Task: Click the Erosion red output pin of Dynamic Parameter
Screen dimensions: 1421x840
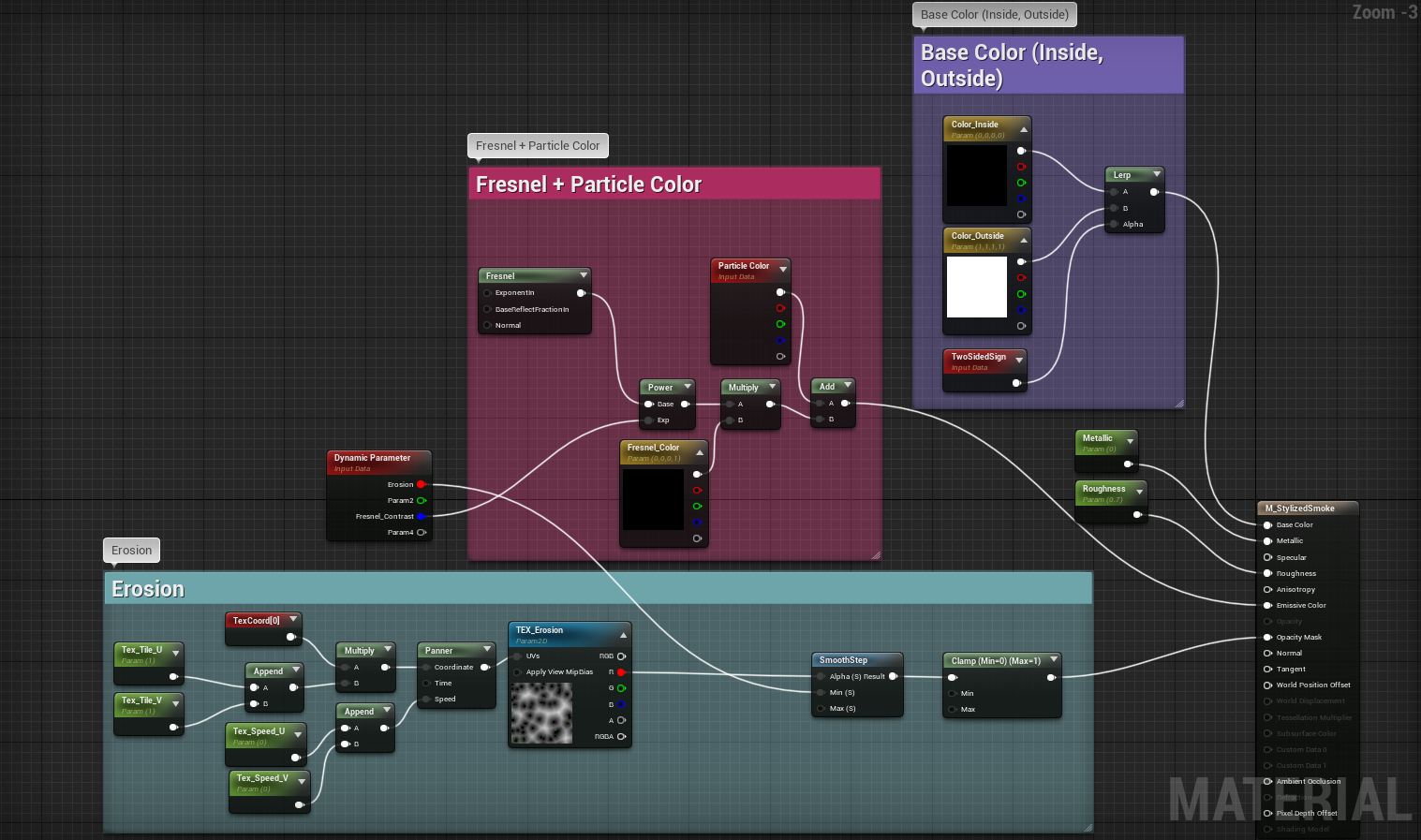Action: tap(422, 484)
